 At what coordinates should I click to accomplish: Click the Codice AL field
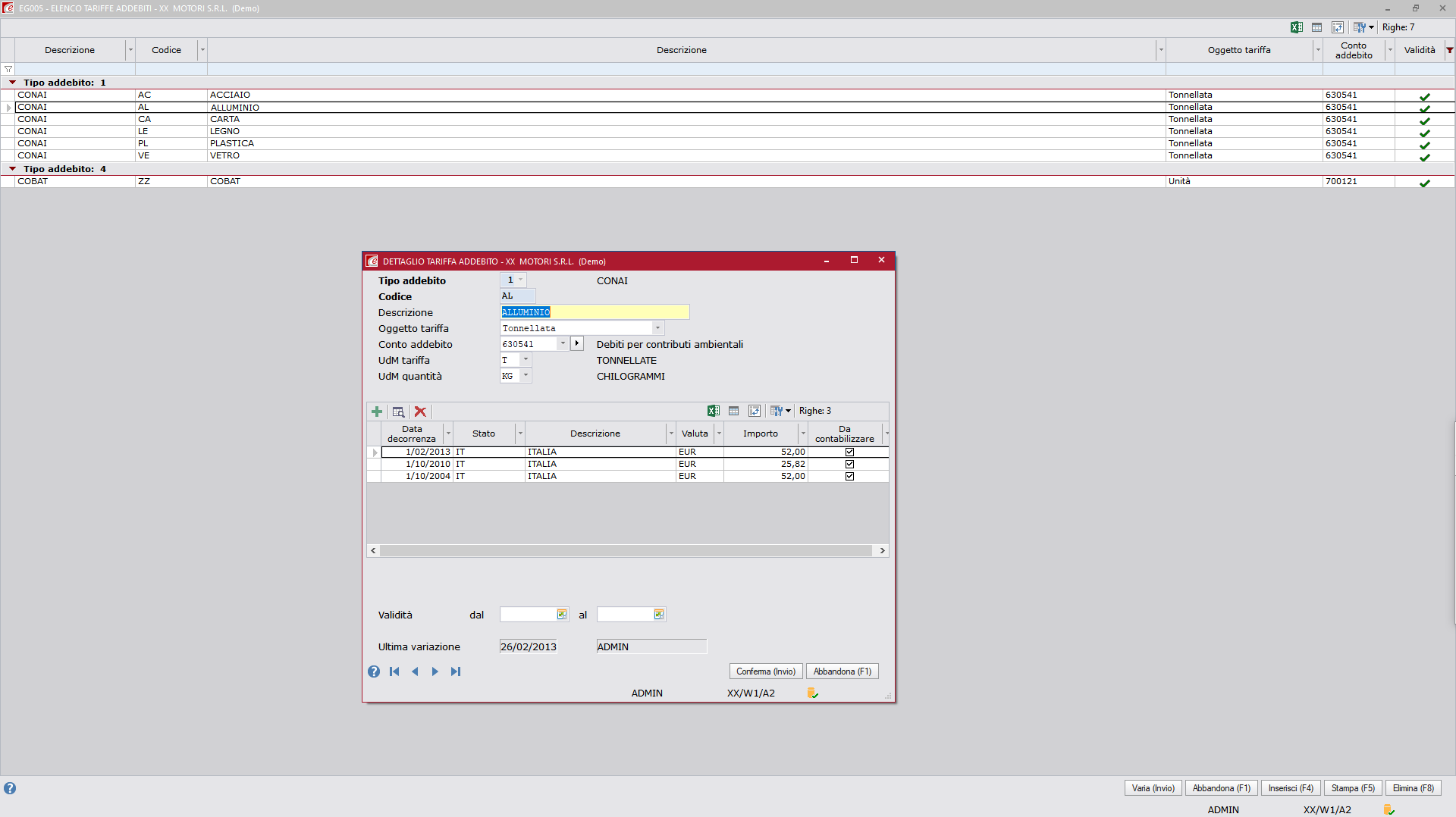click(x=517, y=296)
